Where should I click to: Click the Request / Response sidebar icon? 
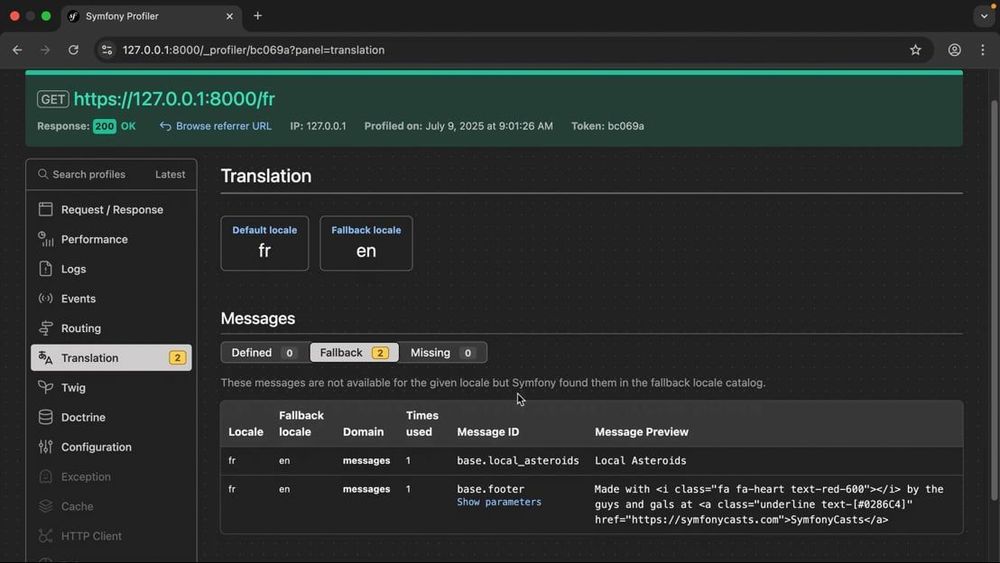(45, 209)
